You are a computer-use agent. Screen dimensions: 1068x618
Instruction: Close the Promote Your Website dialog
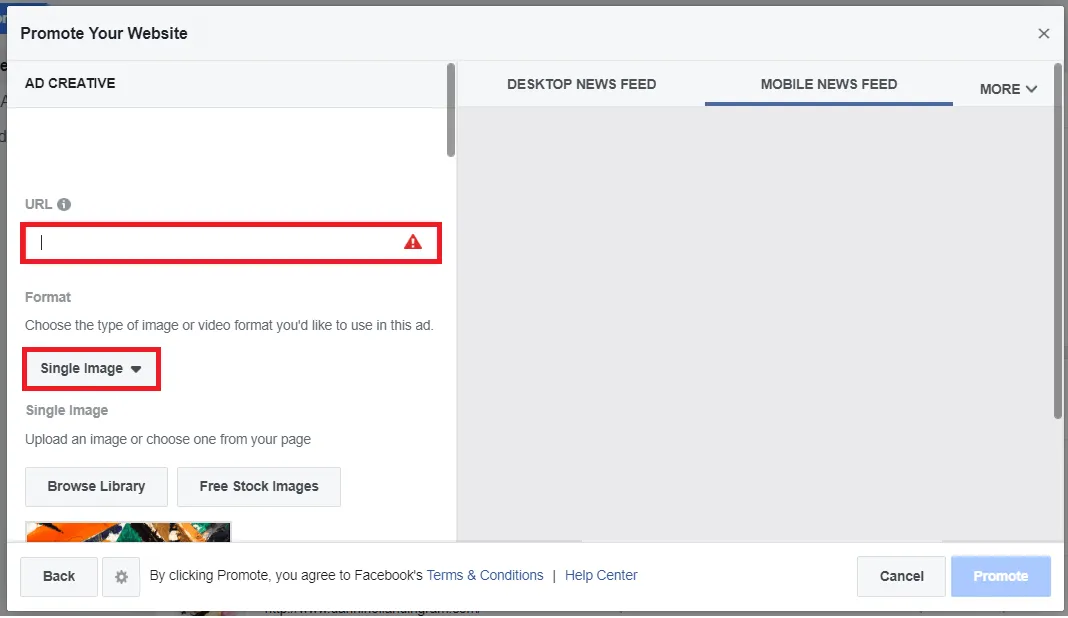(x=1044, y=33)
